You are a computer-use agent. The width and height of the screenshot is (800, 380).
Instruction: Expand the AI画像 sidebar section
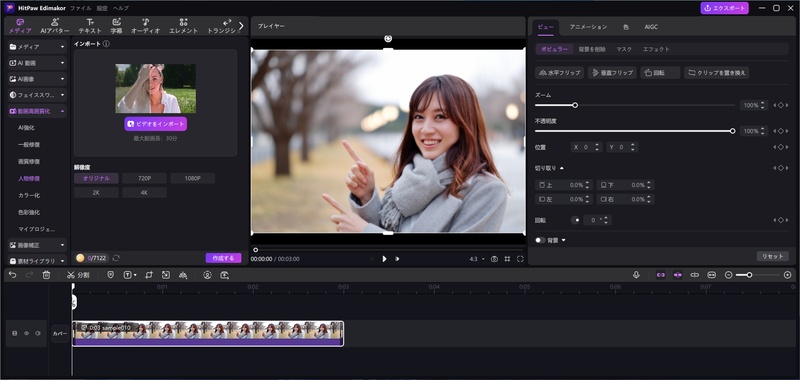point(37,79)
